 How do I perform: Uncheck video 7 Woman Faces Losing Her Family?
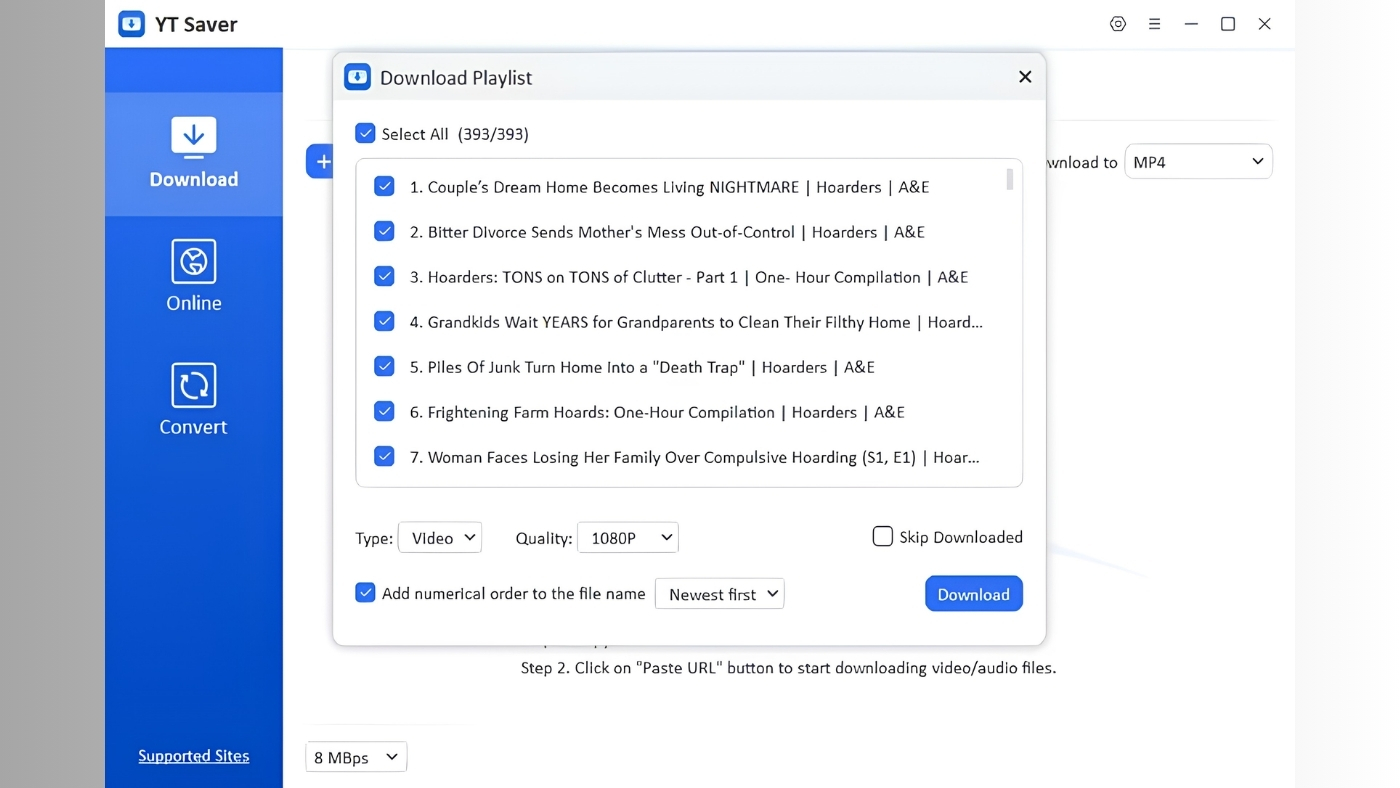click(384, 456)
